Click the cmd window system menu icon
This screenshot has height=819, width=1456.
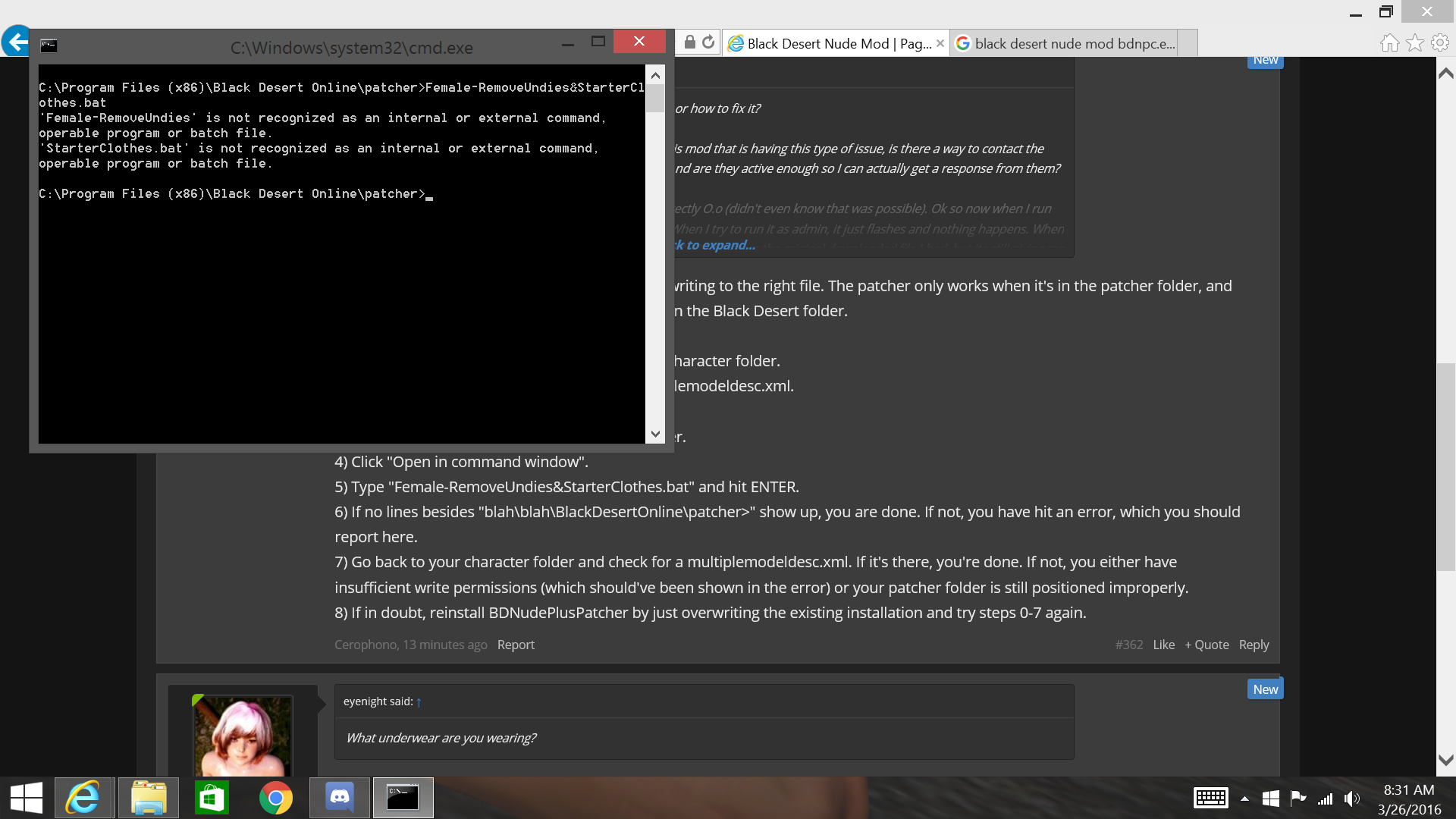[49, 45]
